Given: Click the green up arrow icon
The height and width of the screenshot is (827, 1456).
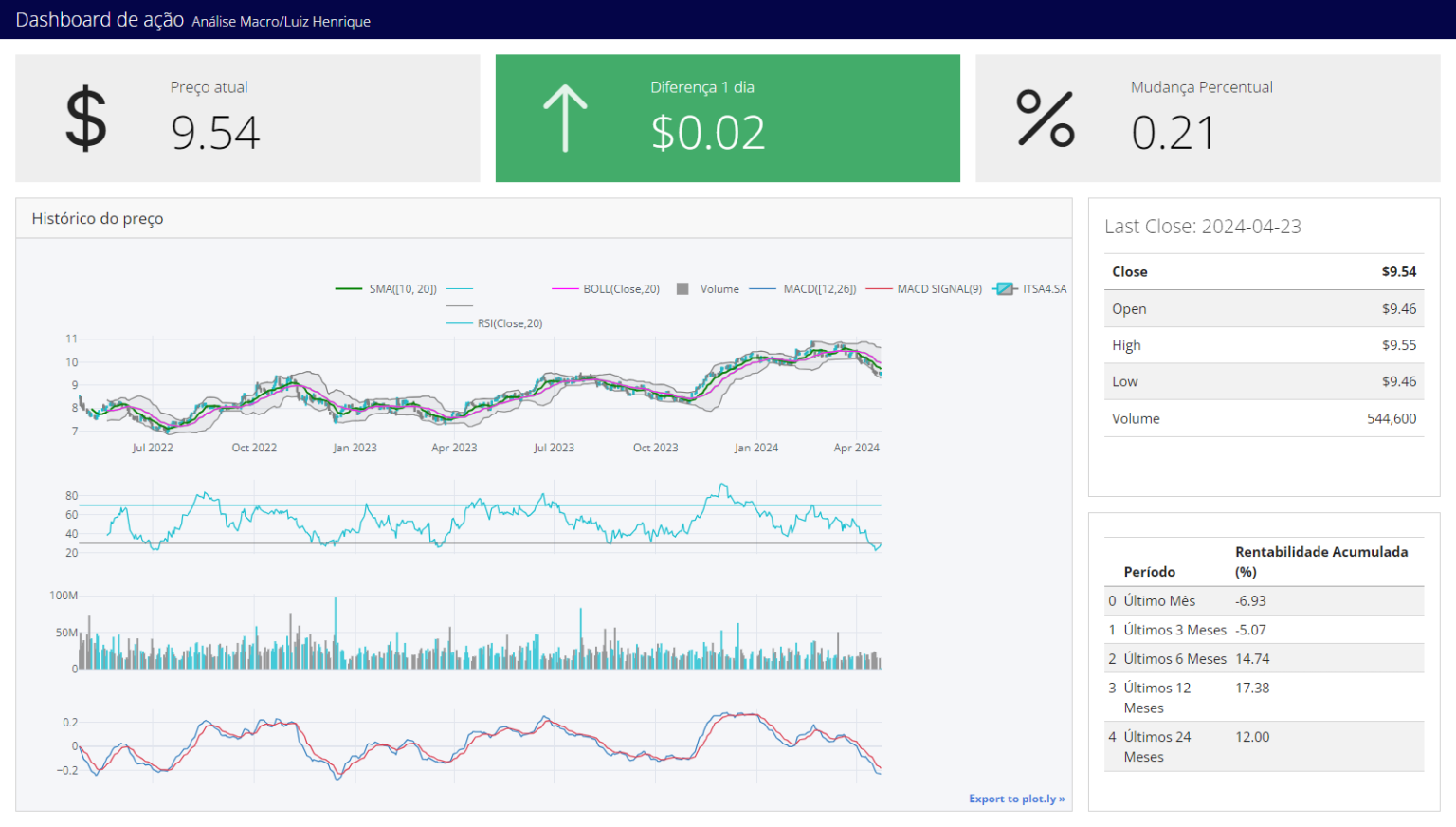Looking at the screenshot, I should [x=566, y=118].
